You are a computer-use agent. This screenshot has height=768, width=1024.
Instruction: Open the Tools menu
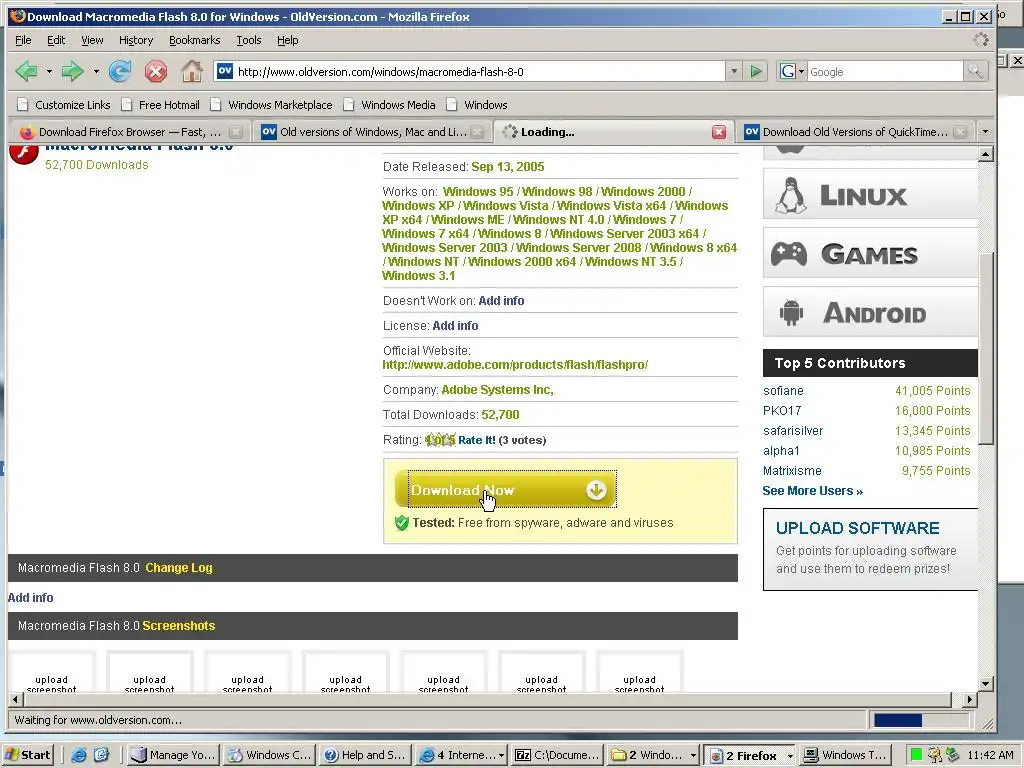(248, 40)
